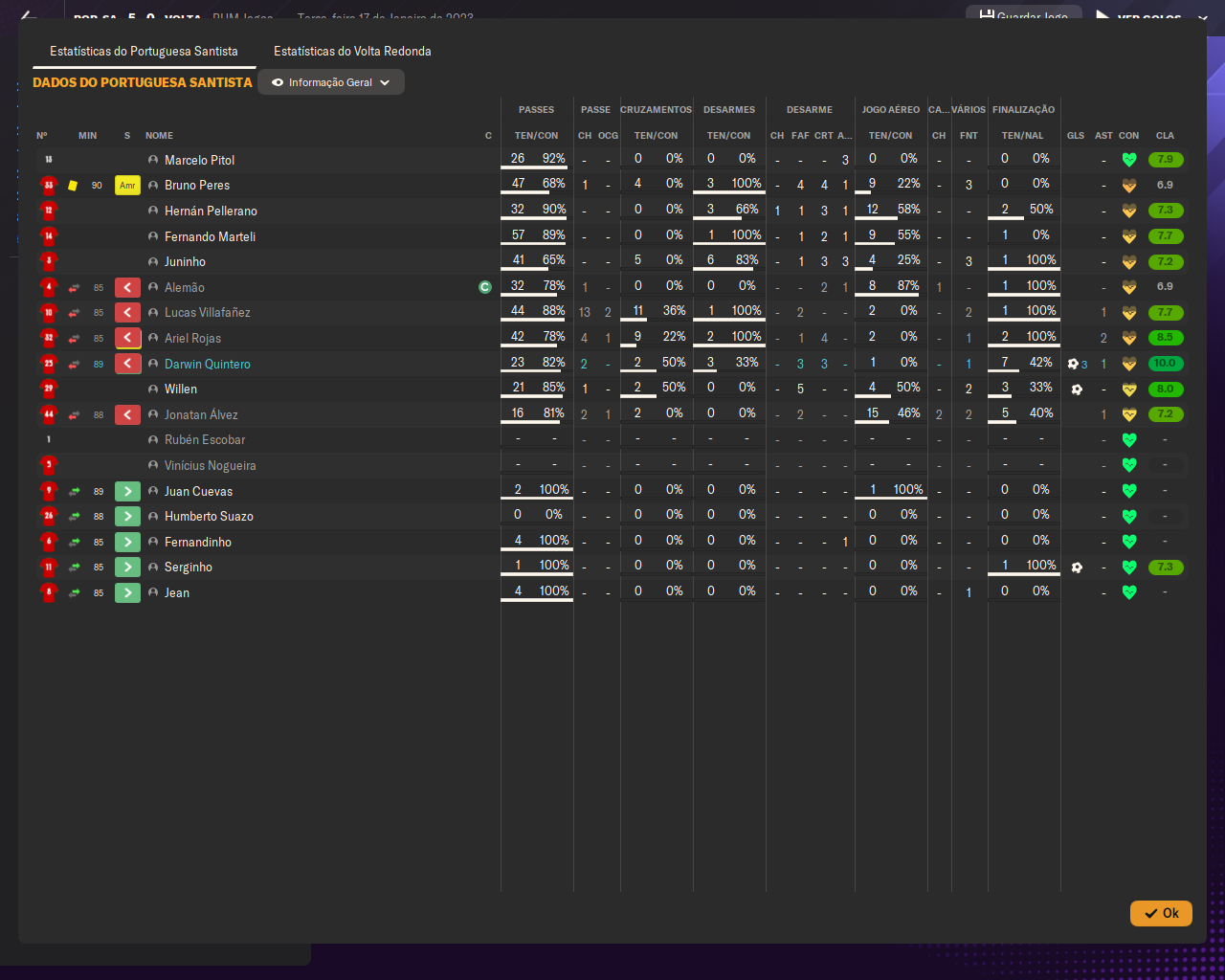Open Juninho's player profile
The width and height of the screenshot is (1225, 980).
click(185, 261)
